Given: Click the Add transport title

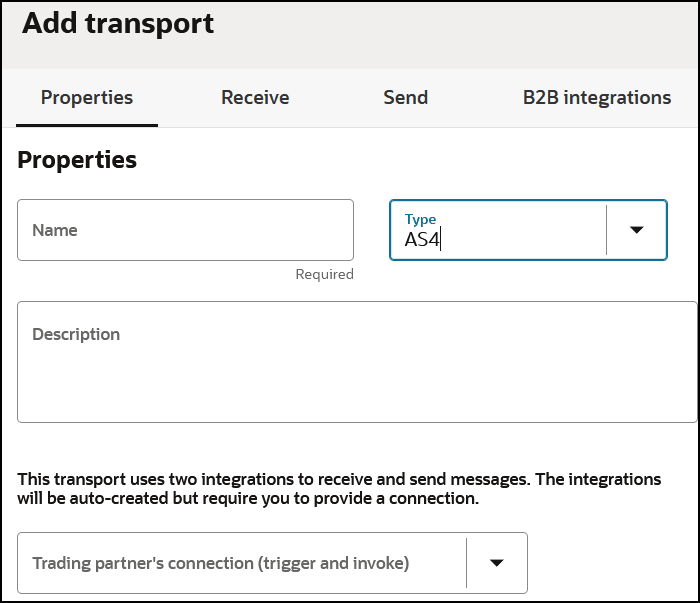Looking at the screenshot, I should [118, 24].
